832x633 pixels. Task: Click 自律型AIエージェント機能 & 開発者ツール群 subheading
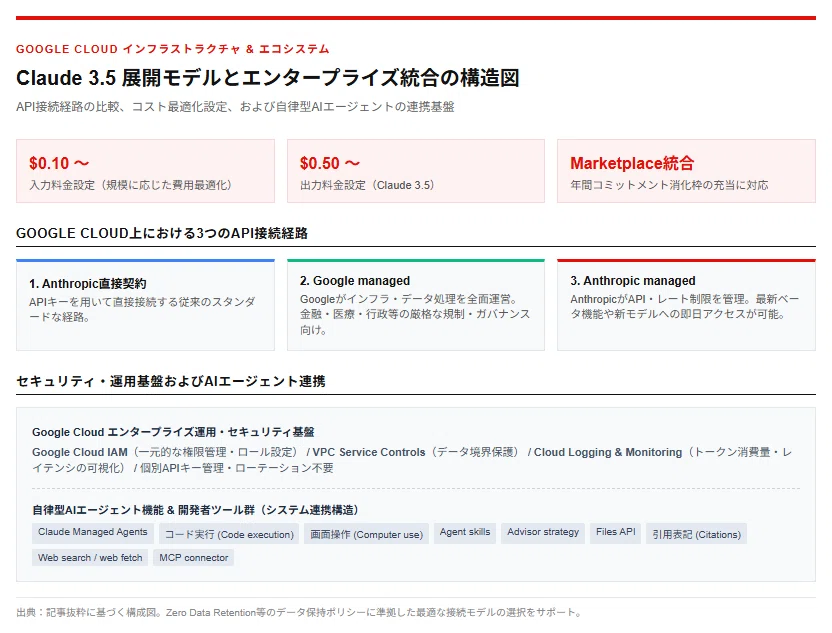(195, 510)
